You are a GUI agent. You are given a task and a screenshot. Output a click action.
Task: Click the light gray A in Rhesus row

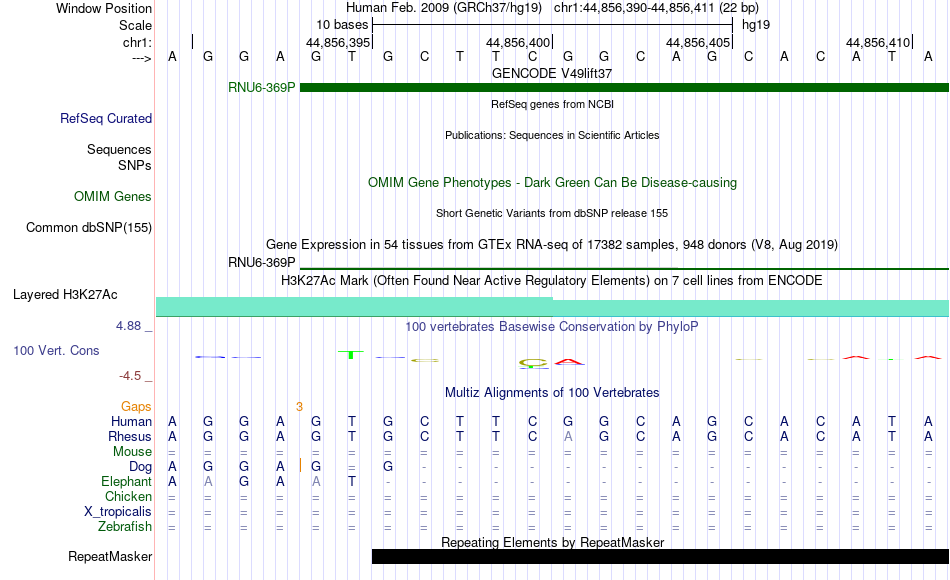(568, 437)
